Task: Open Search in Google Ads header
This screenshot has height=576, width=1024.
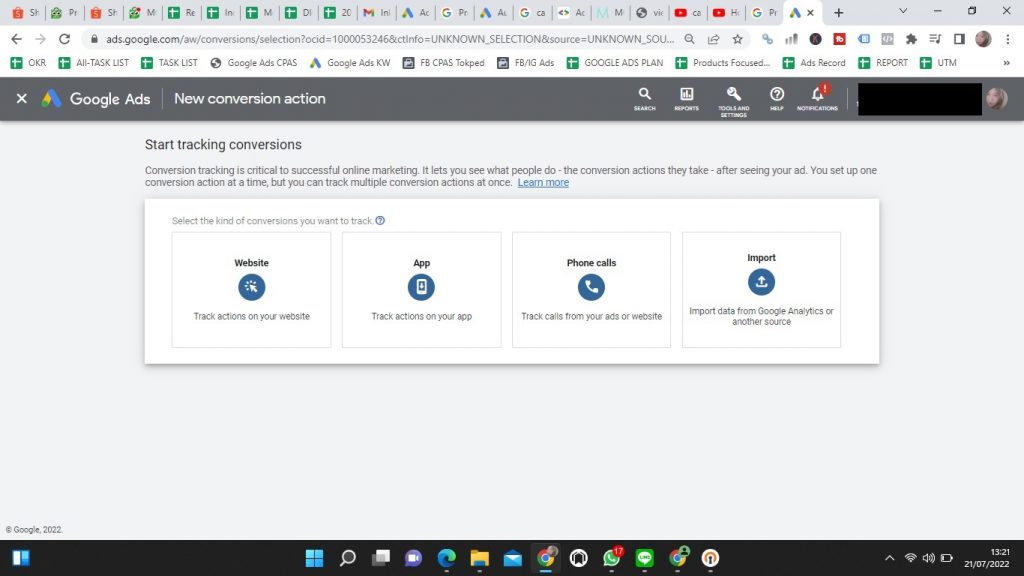Action: tap(645, 98)
